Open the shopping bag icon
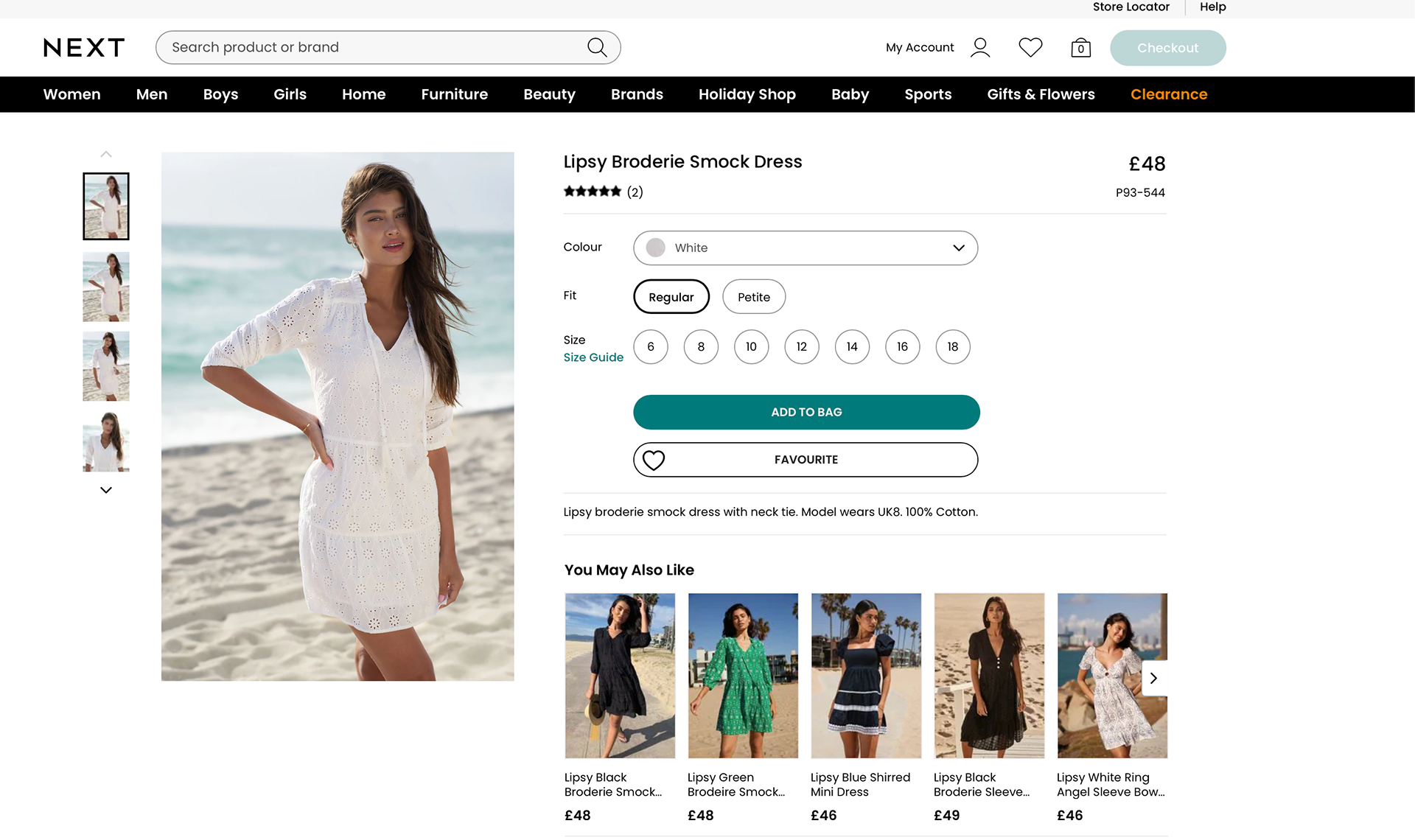Image resolution: width=1415 pixels, height=840 pixels. 1080,48
